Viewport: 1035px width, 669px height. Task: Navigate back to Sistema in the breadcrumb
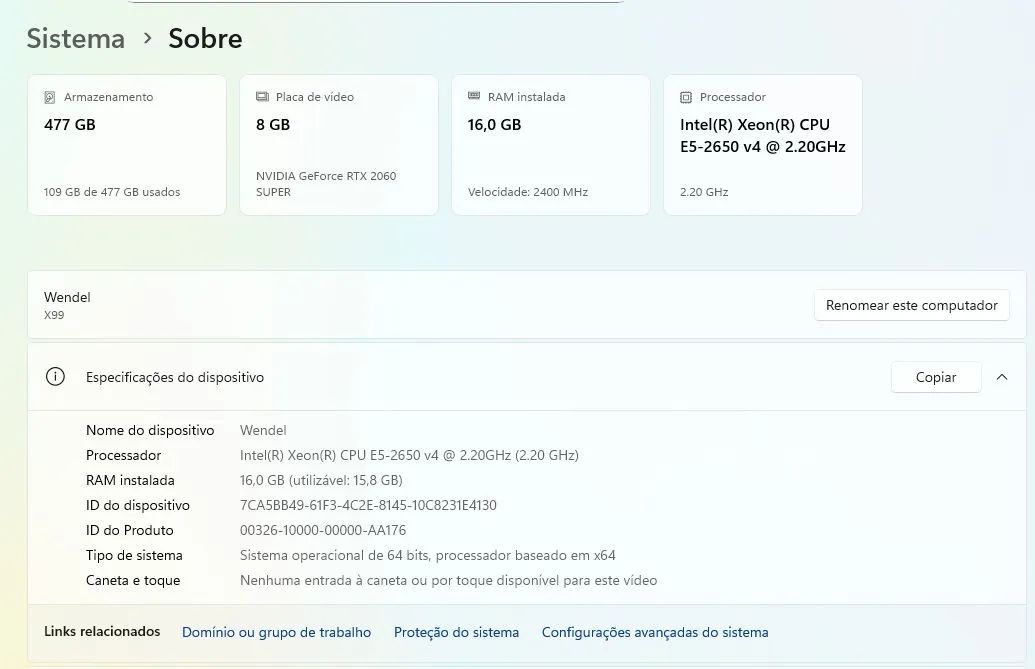click(75, 38)
